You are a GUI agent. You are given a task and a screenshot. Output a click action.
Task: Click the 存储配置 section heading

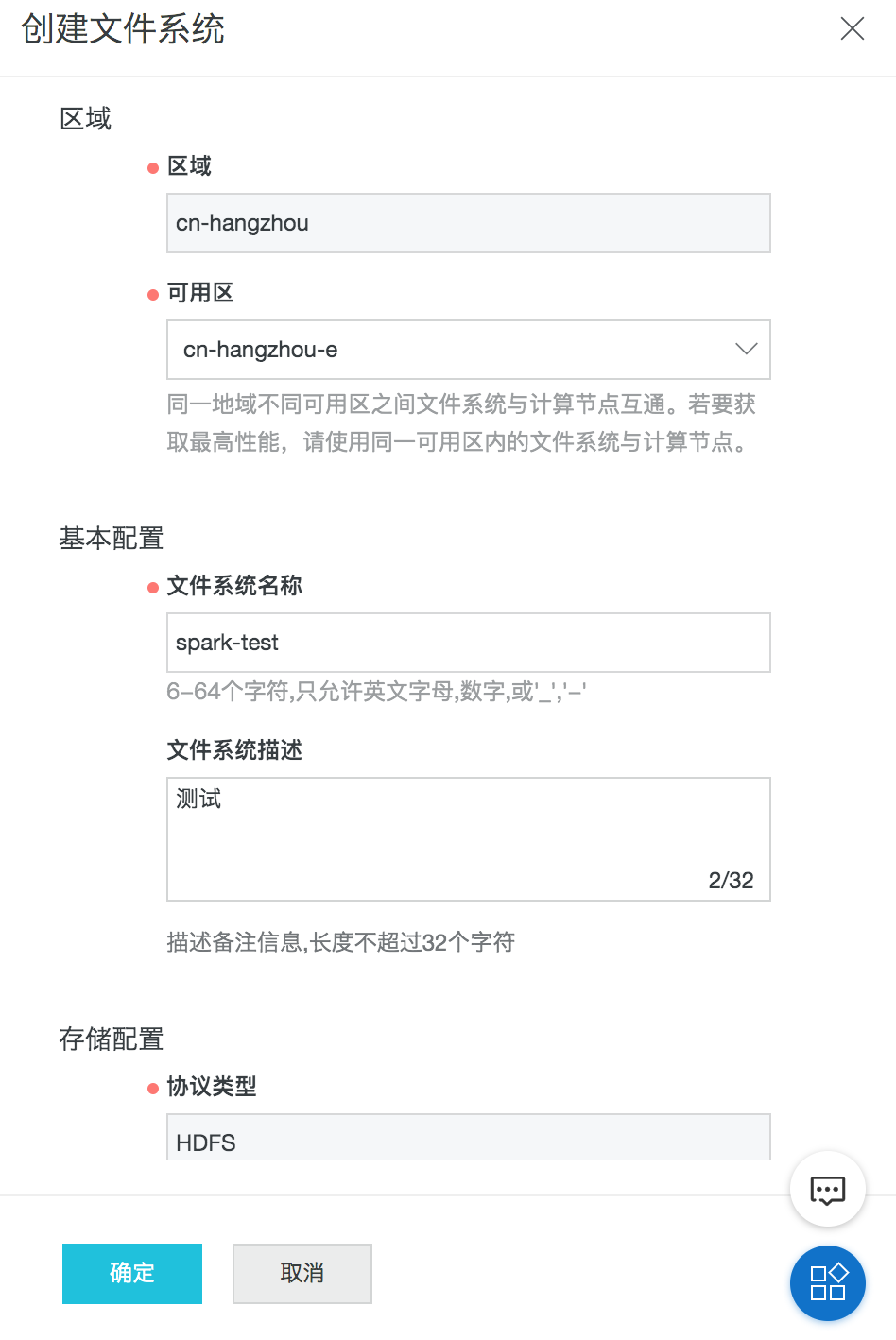[112, 1039]
